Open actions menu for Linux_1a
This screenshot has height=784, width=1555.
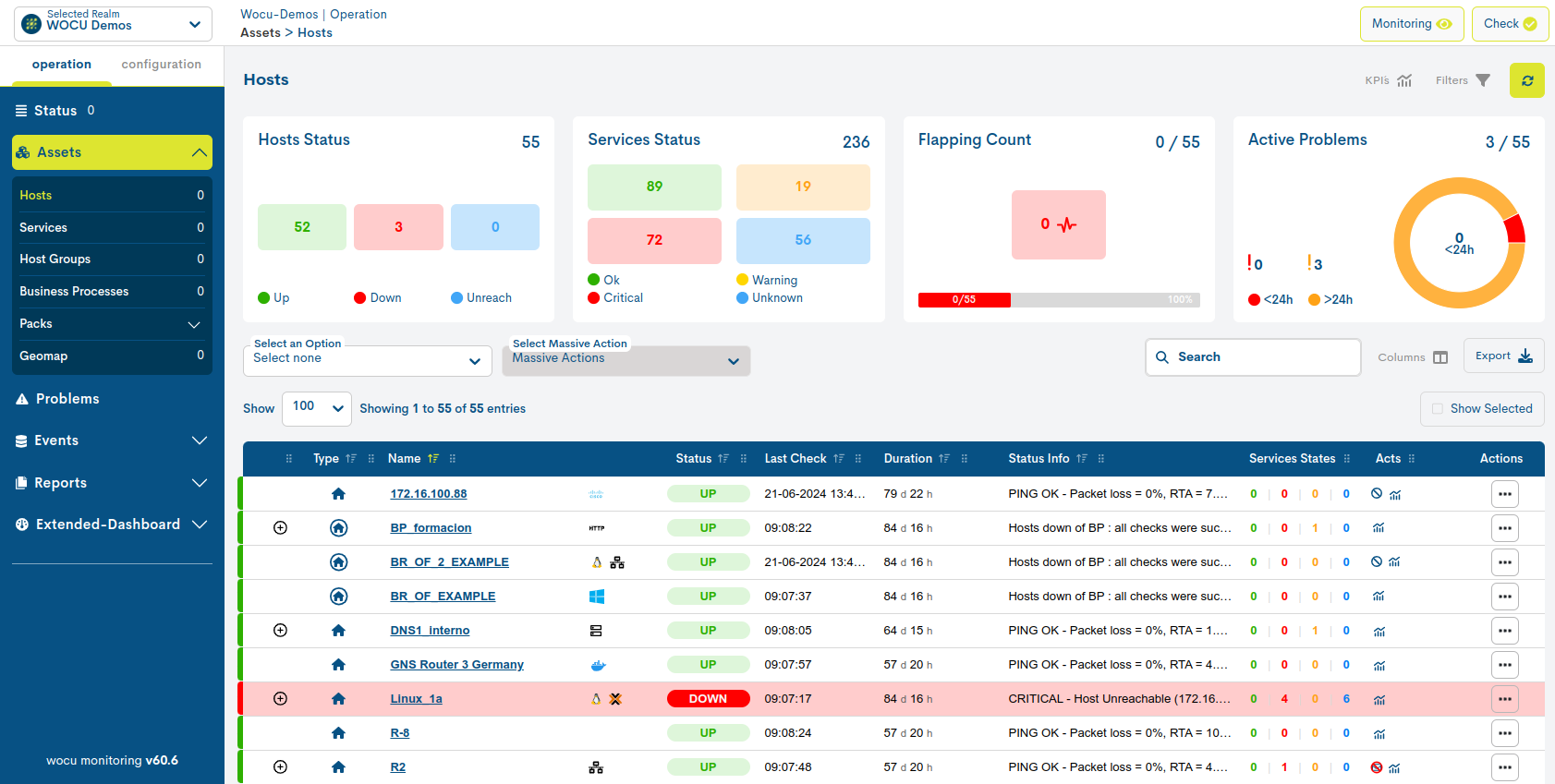click(x=1505, y=699)
